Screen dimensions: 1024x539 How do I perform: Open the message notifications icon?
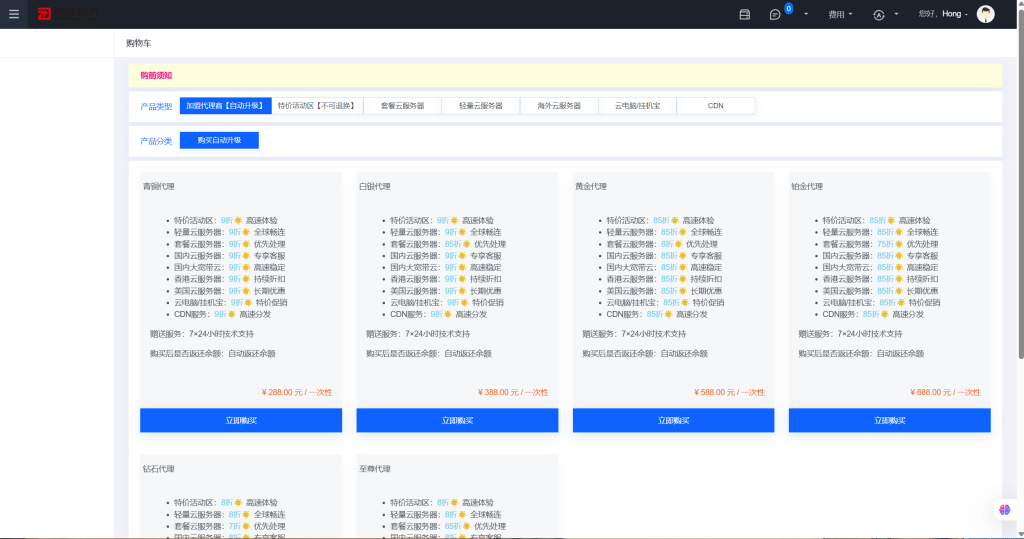click(x=775, y=14)
